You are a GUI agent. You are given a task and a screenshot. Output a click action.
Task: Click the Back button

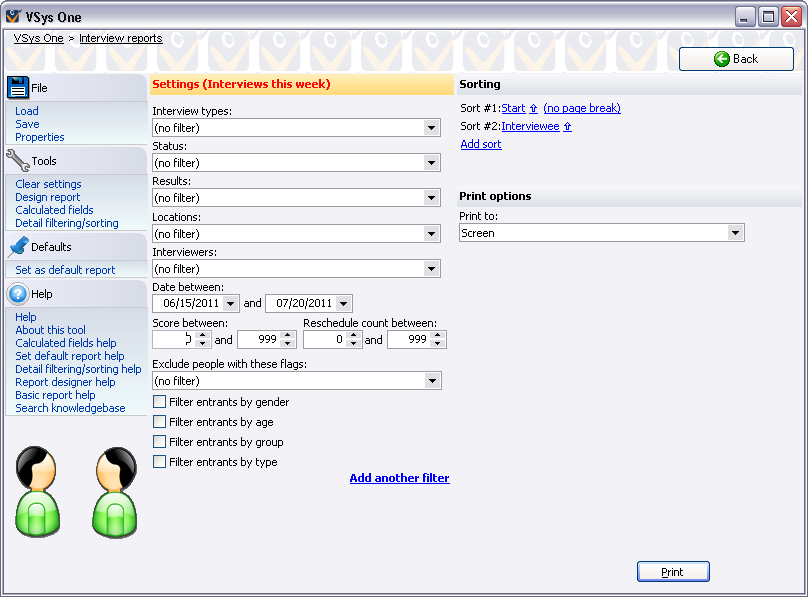(x=736, y=59)
